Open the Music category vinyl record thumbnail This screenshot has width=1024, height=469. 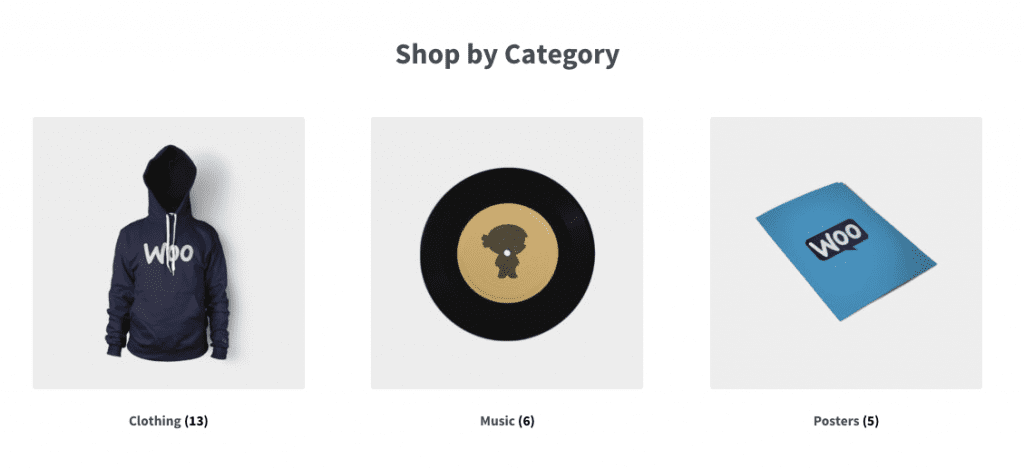(507, 253)
